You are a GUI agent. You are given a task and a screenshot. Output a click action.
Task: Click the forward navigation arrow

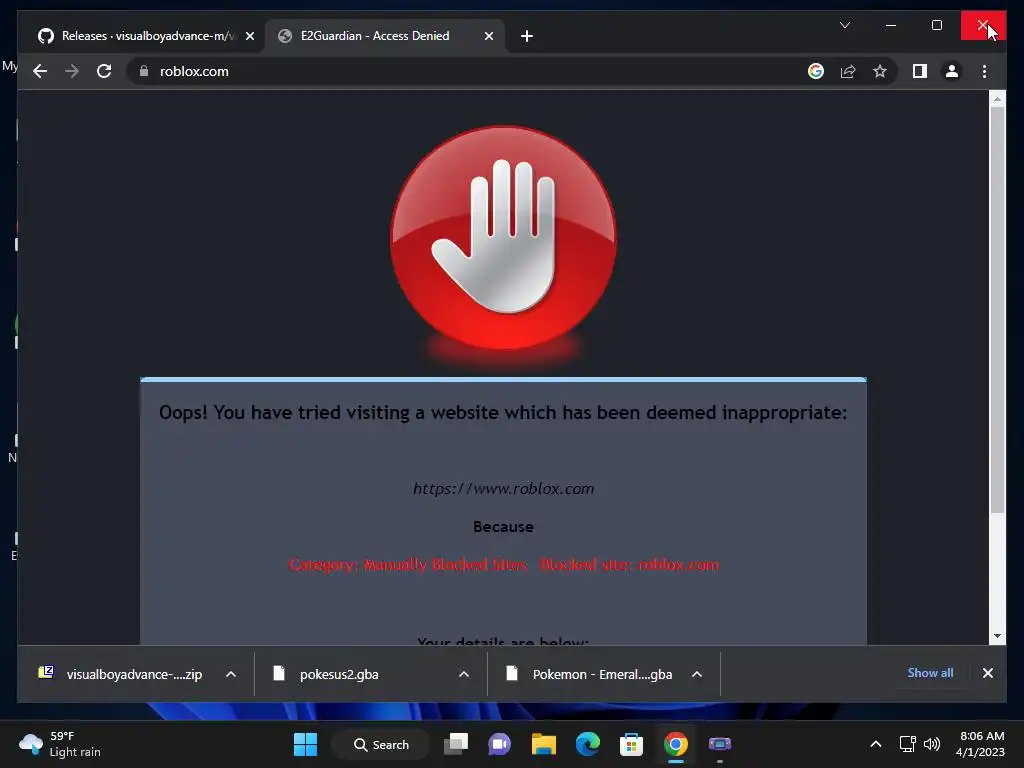(72, 71)
